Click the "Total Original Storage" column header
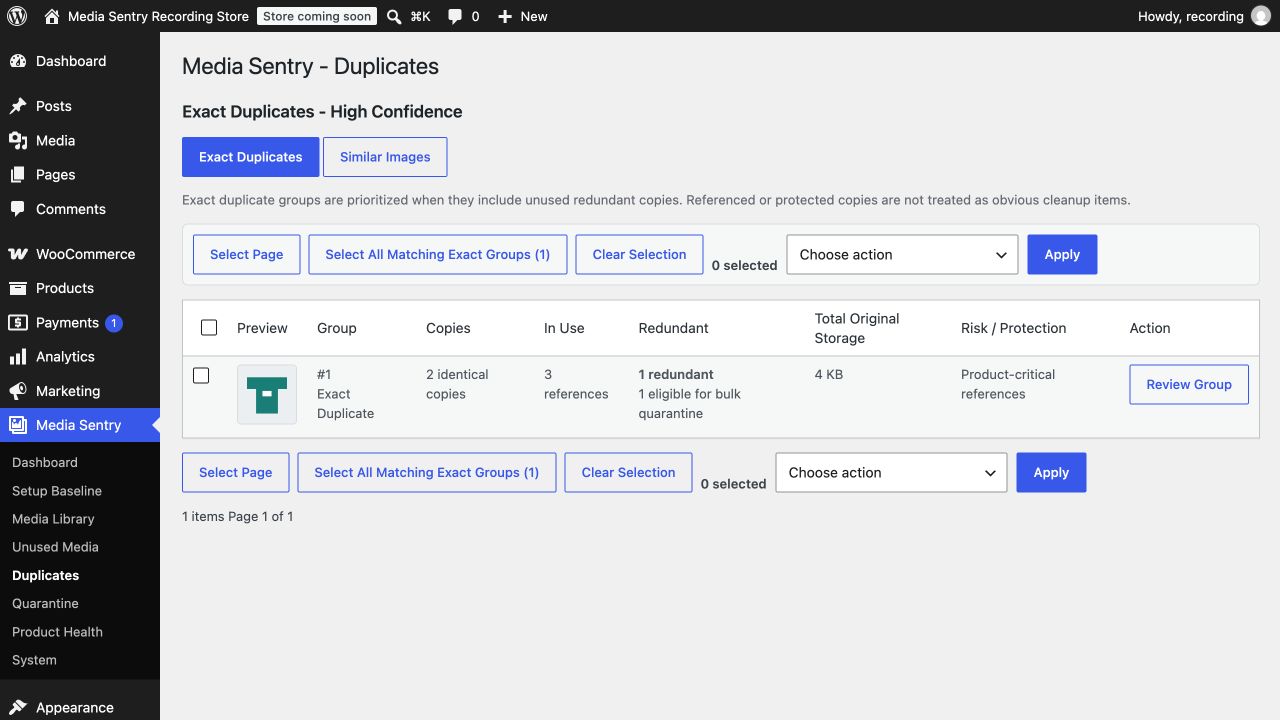This screenshot has height=720, width=1280. [x=857, y=328]
